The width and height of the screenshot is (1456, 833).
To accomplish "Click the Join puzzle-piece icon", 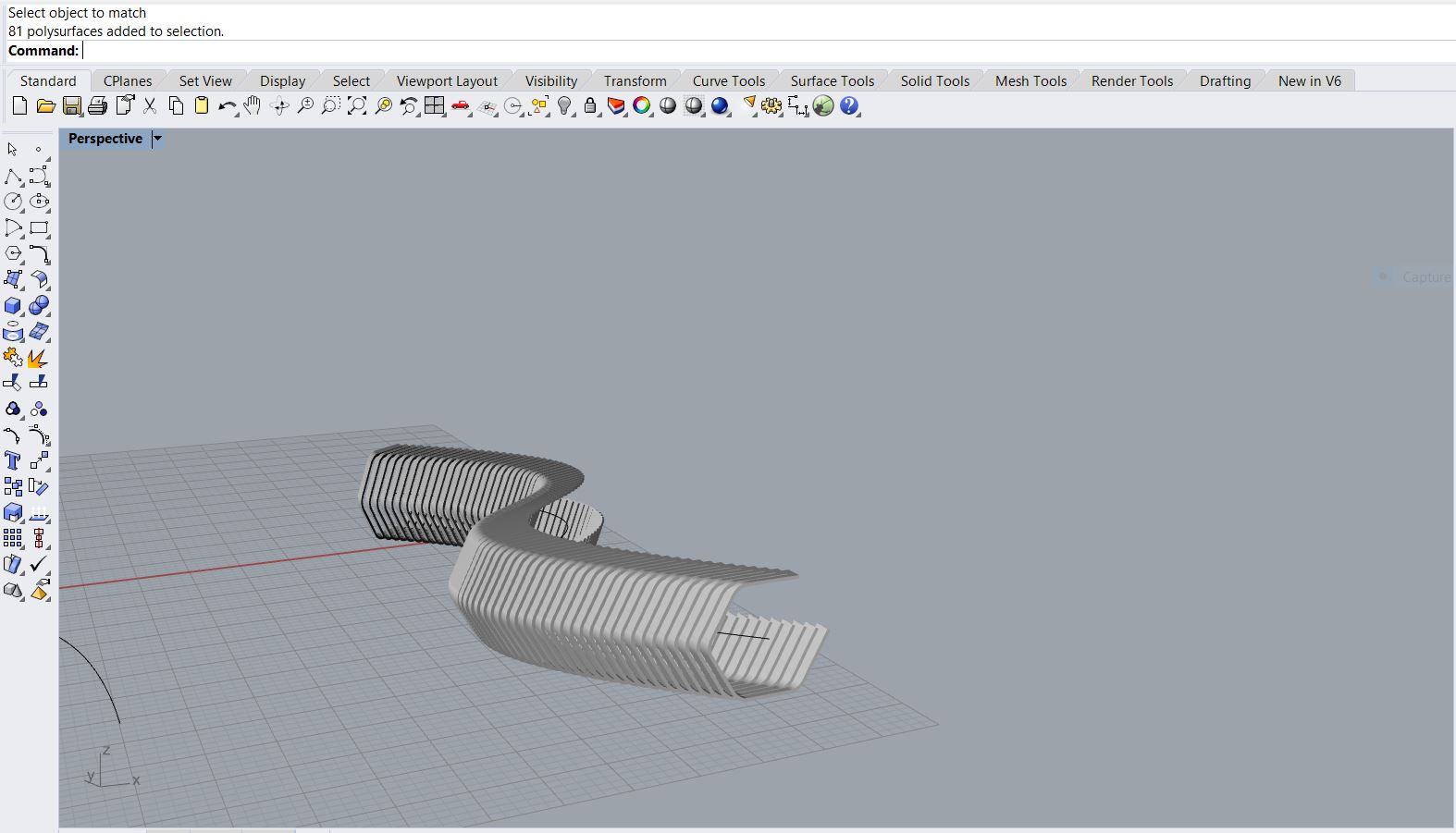I will [x=13, y=357].
